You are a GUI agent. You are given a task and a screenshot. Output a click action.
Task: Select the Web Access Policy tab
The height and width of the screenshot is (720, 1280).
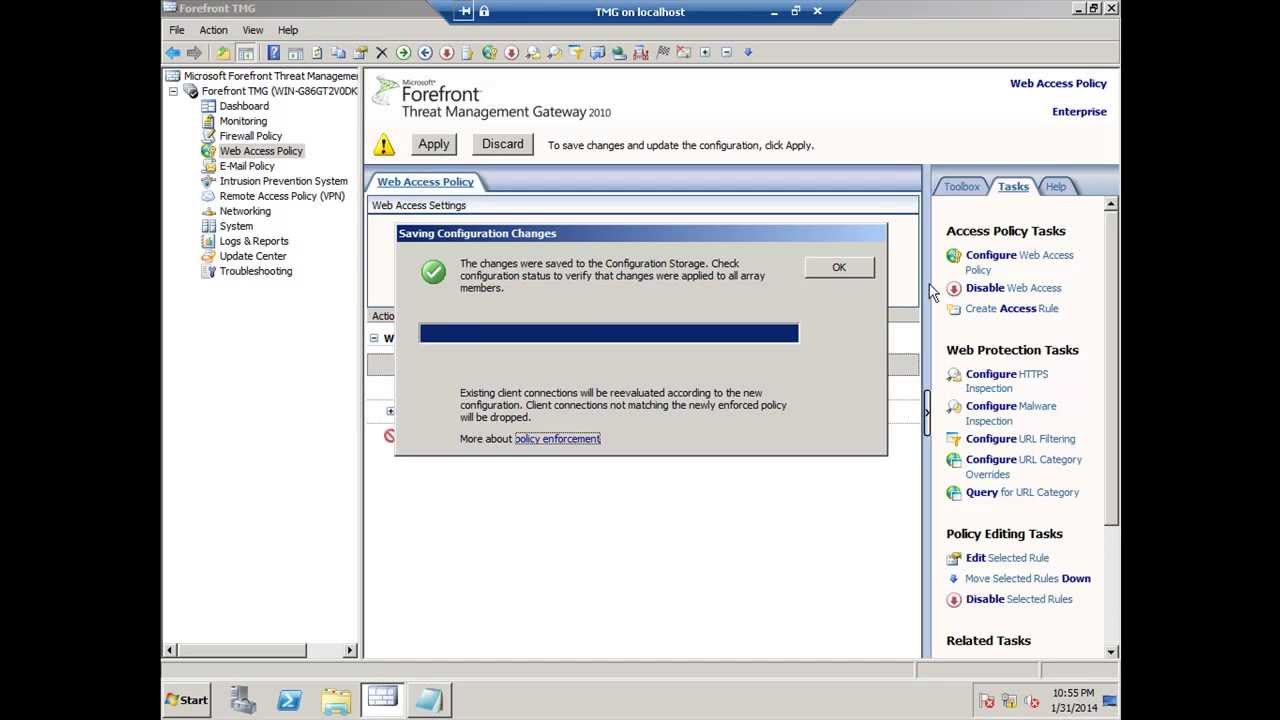point(425,182)
